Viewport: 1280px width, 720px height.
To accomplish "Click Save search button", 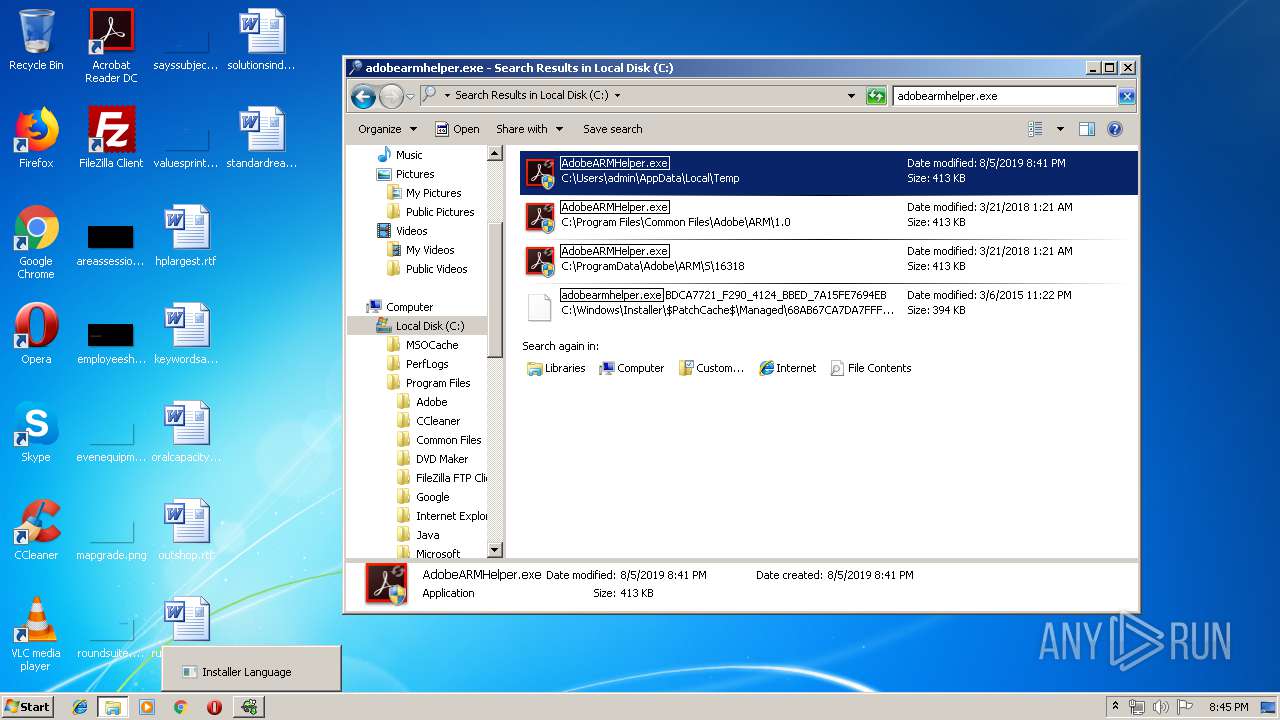I will 613,129.
